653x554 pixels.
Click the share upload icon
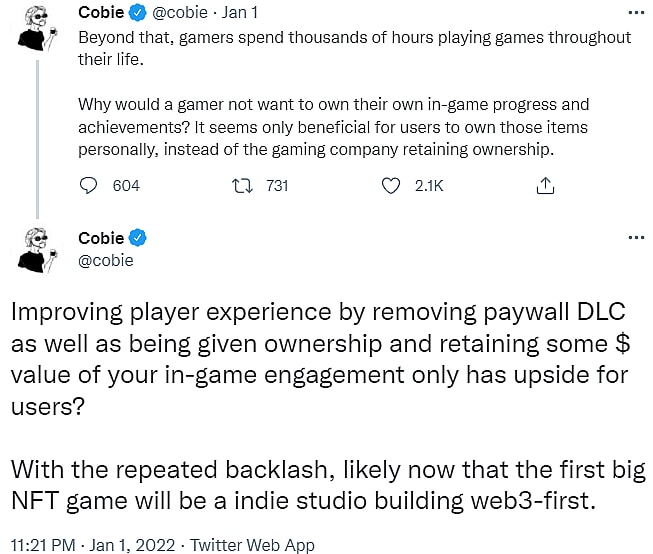point(545,186)
